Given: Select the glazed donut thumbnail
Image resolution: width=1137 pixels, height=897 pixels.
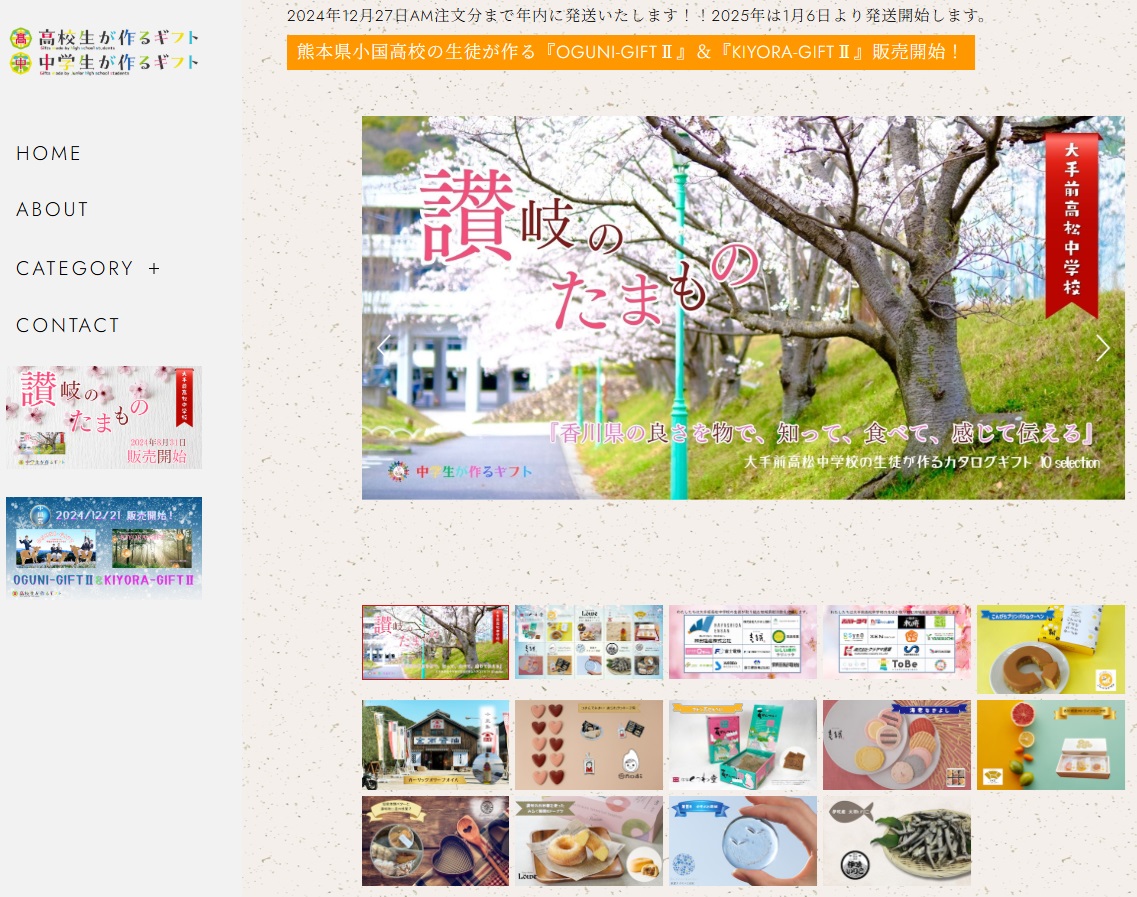Looking at the screenshot, I should click(x=588, y=841).
